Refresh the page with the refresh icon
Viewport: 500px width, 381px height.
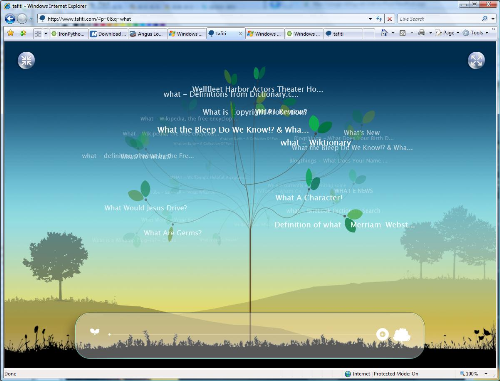(x=379, y=19)
